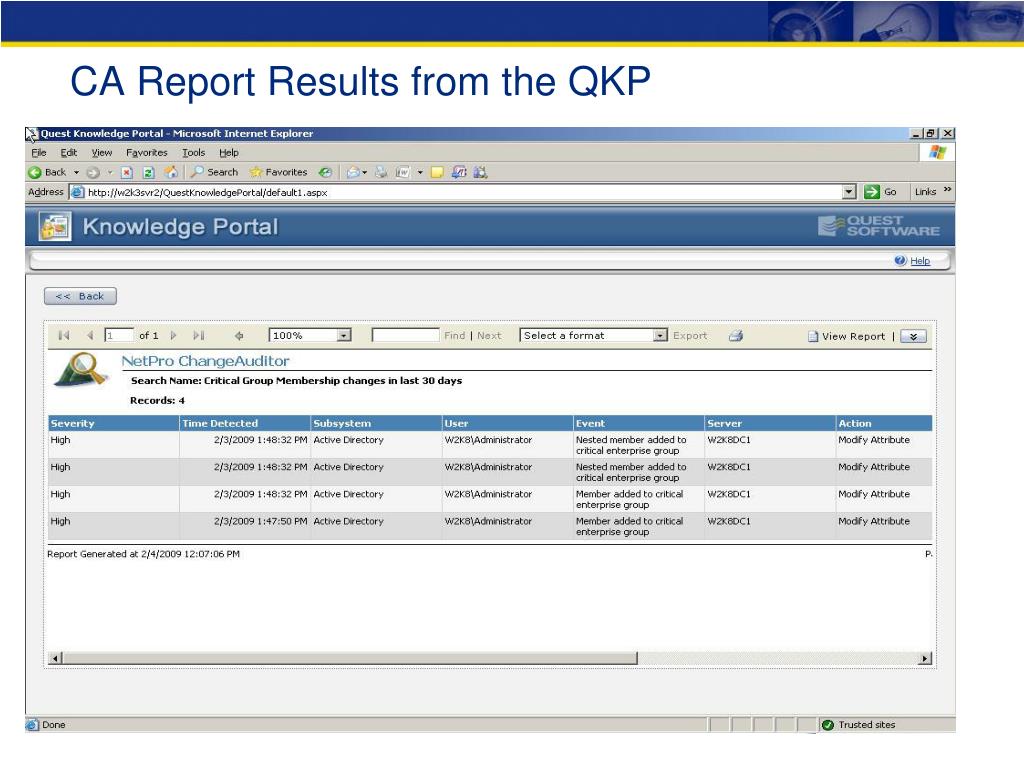Click the Edit with Word toolbar icon
Image resolution: width=1024 pixels, height=768 pixels.
coord(403,172)
